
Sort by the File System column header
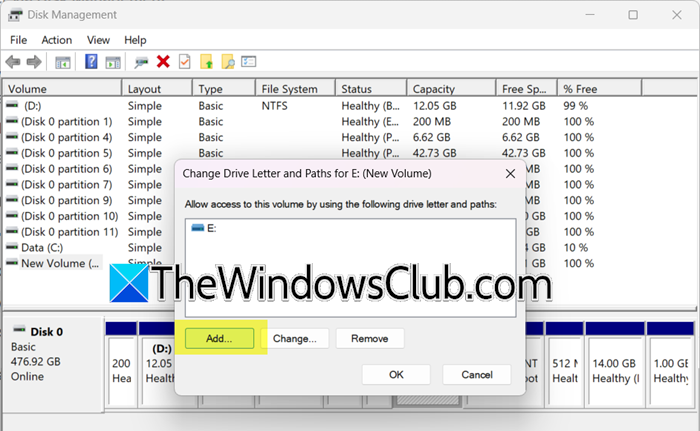click(x=296, y=89)
